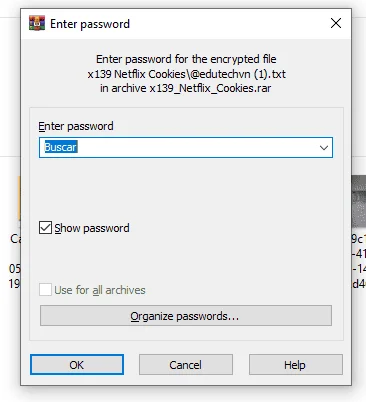Click the 'Show password' label text
This screenshot has height=402, width=366.
point(92,228)
